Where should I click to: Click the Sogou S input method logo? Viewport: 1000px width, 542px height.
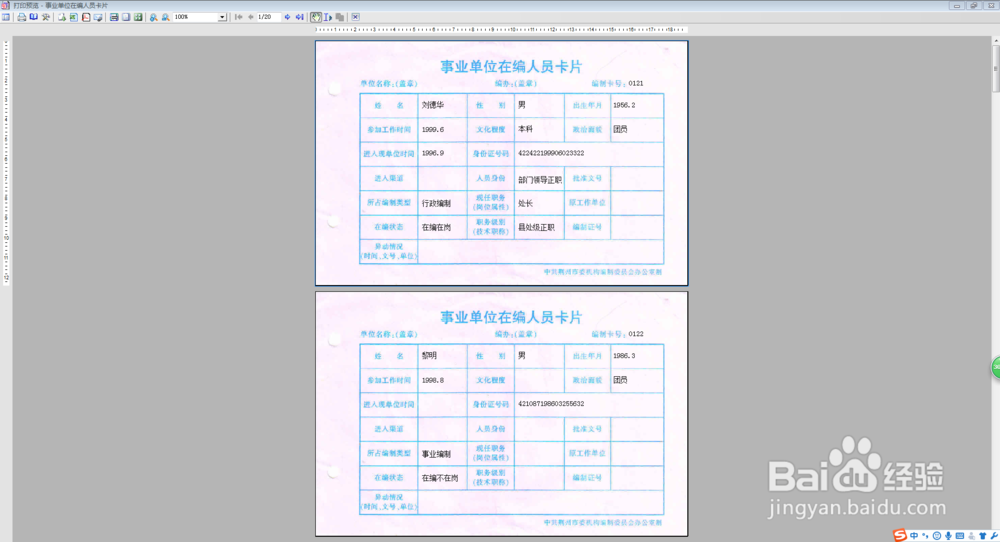click(900, 535)
